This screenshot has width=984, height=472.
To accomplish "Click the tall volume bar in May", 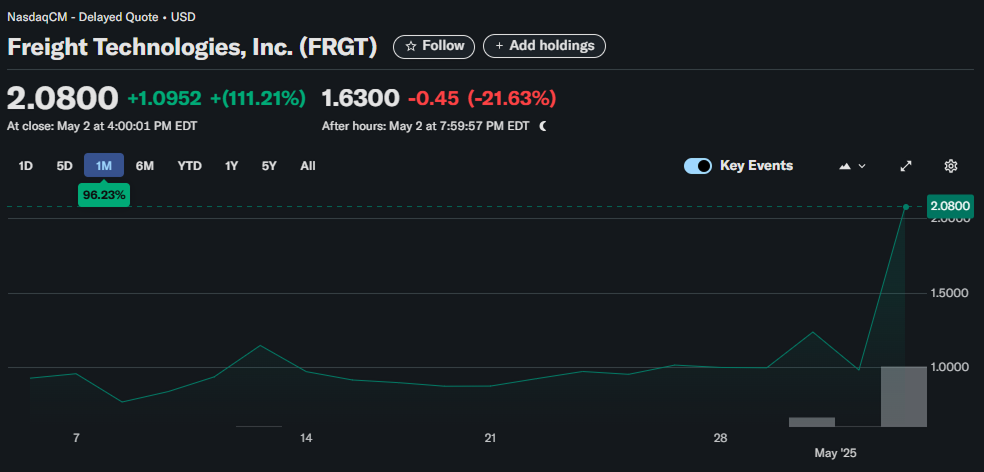I will point(903,396).
